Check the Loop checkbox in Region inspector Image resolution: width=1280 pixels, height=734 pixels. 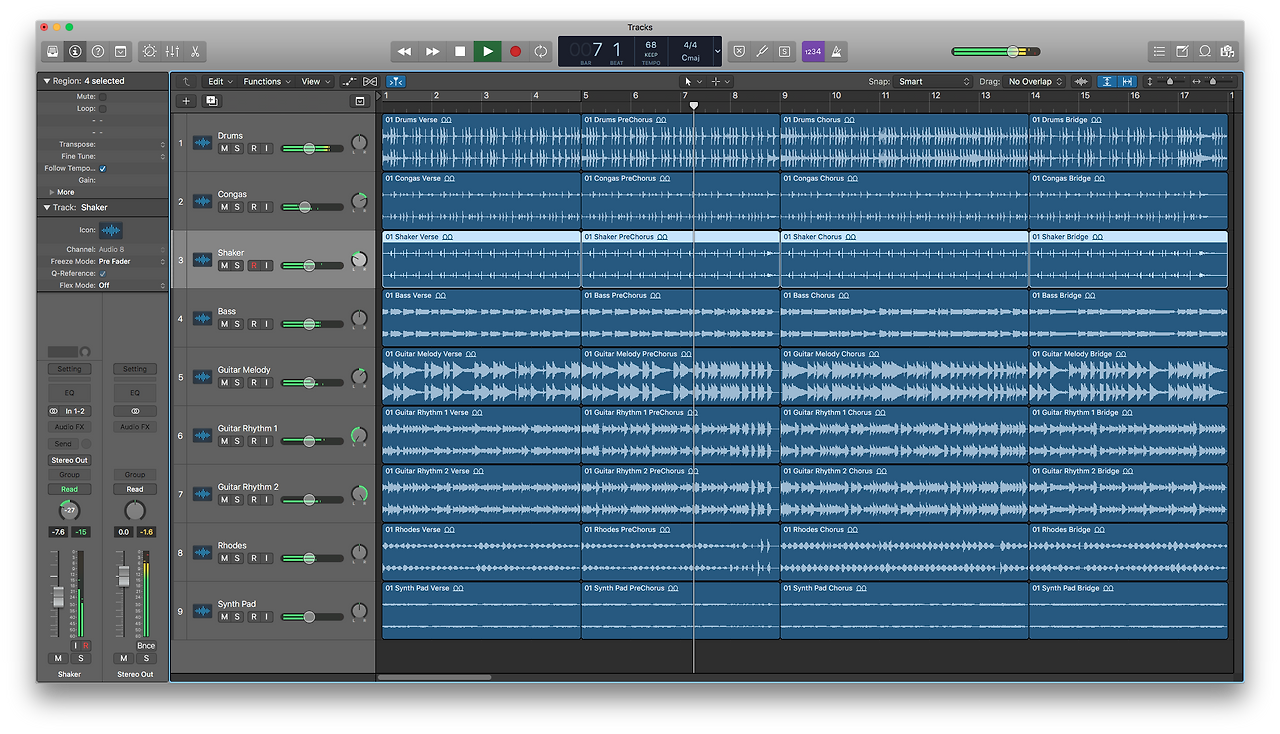click(102, 108)
